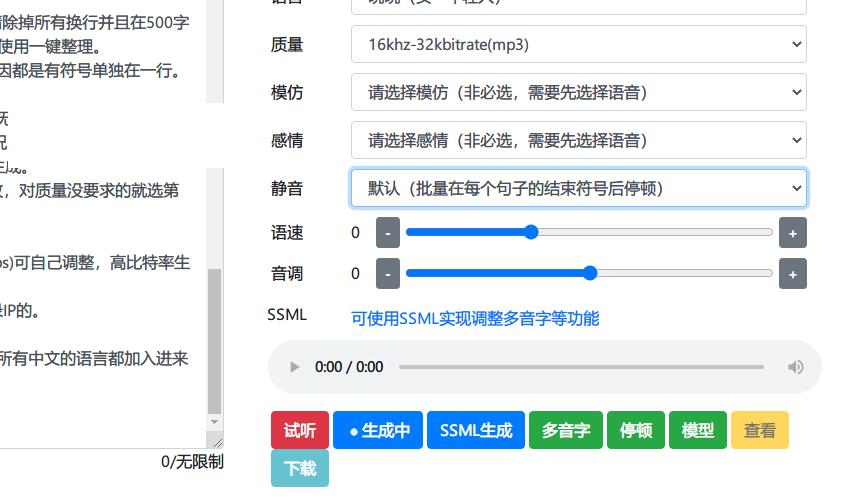Screen dimensions: 860x498
Task: Open the 感情 selection dropdown
Action: pos(578,140)
